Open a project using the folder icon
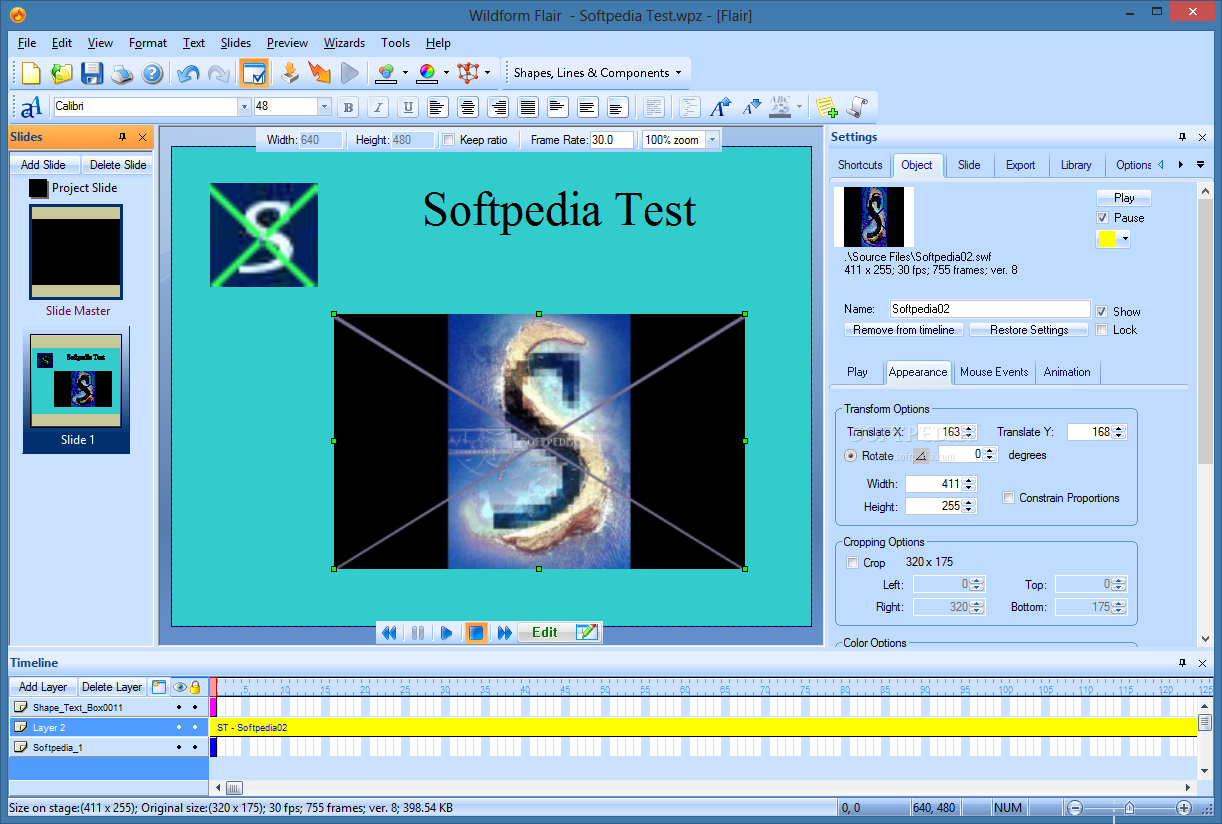1222x824 pixels. (x=62, y=73)
